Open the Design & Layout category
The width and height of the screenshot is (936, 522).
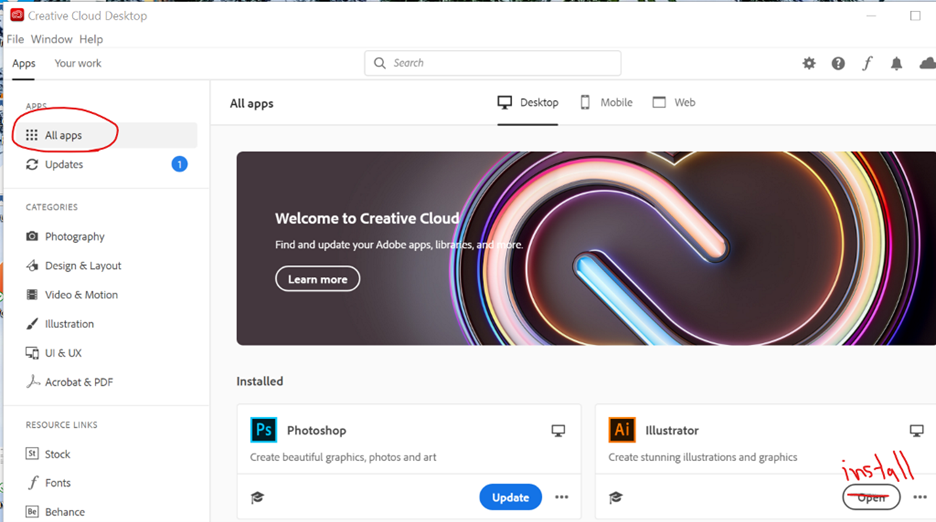[x=73, y=266]
